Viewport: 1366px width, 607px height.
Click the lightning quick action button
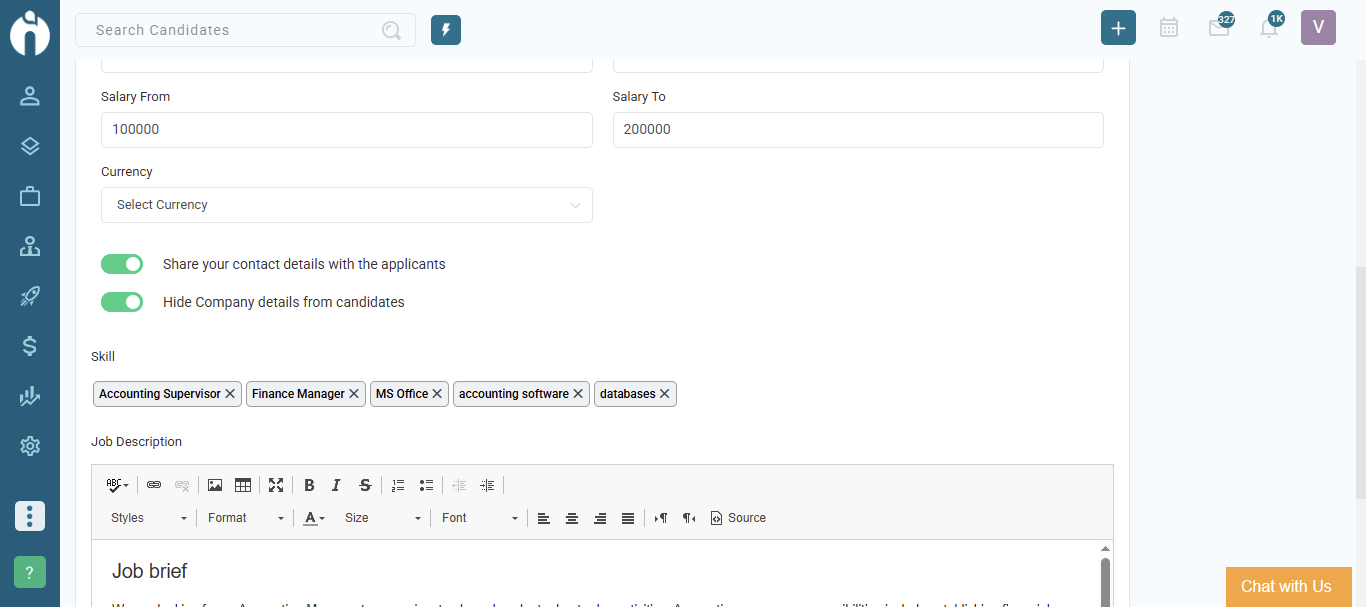[446, 30]
